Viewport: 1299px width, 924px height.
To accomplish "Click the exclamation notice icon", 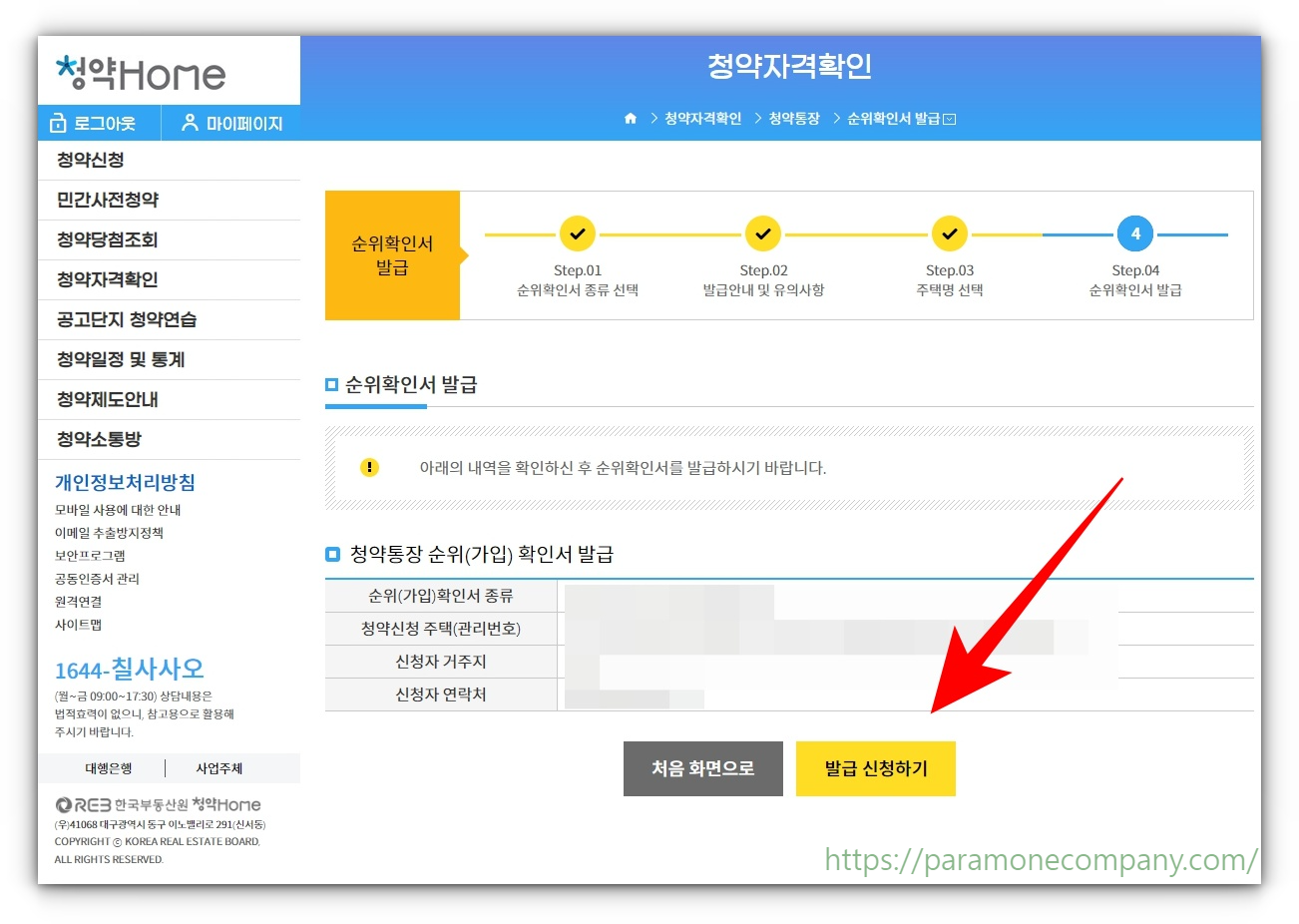I will 369,467.
